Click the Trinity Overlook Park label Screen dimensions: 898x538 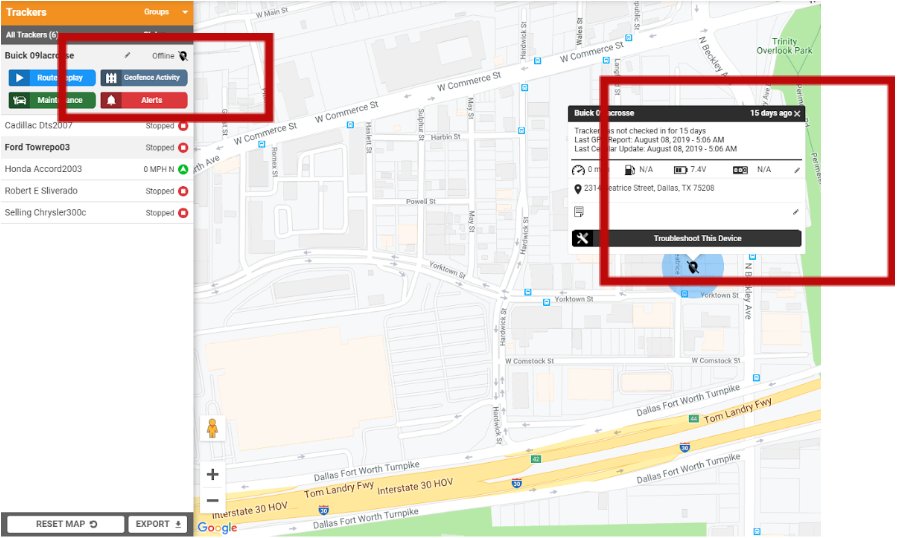point(784,46)
